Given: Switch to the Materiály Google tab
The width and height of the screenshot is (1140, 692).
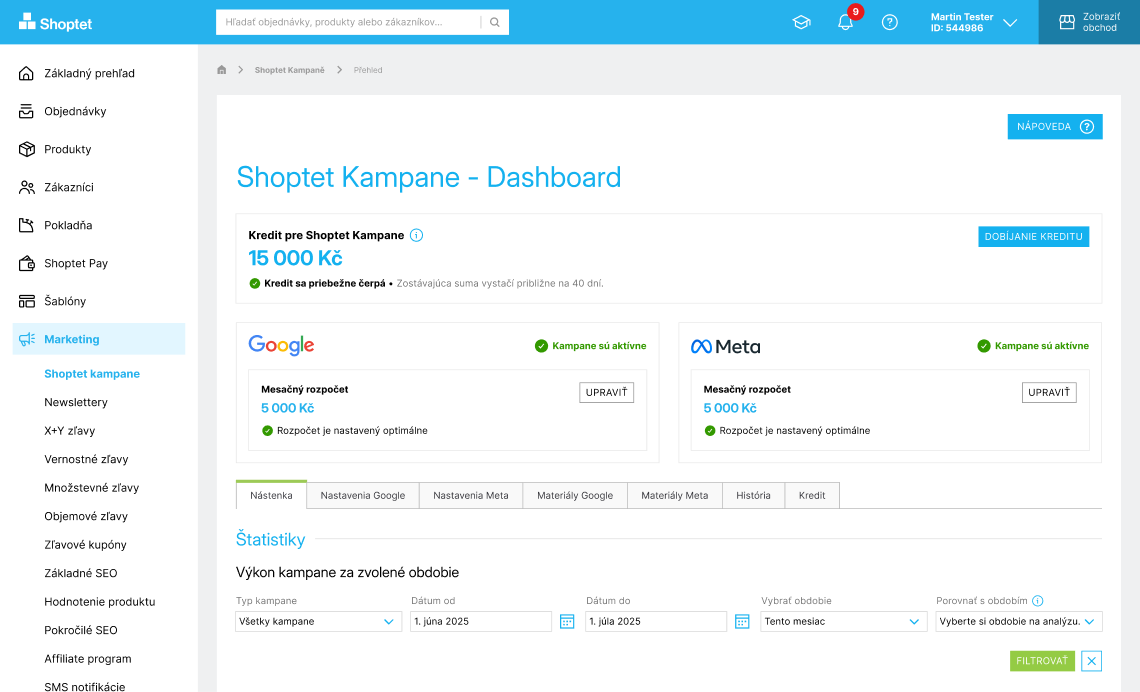Looking at the screenshot, I should [x=575, y=495].
